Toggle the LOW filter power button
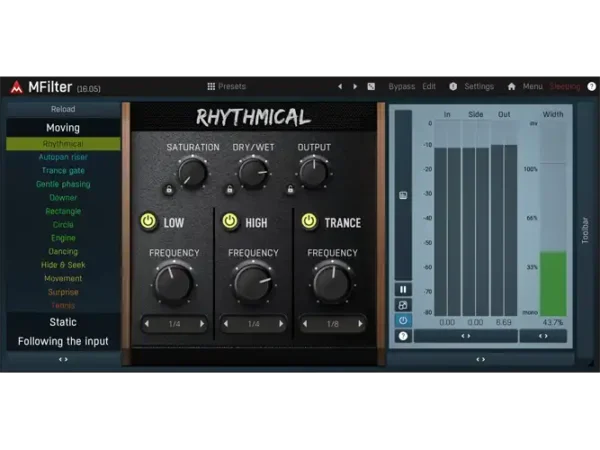The width and height of the screenshot is (600, 450). (x=148, y=221)
